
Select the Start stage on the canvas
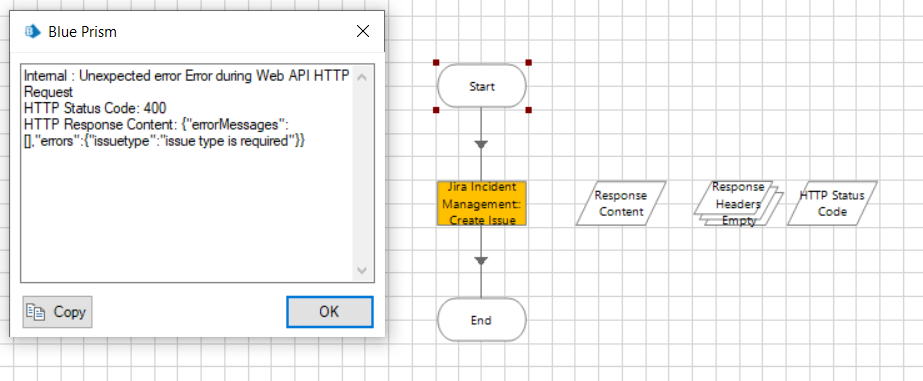click(x=482, y=86)
